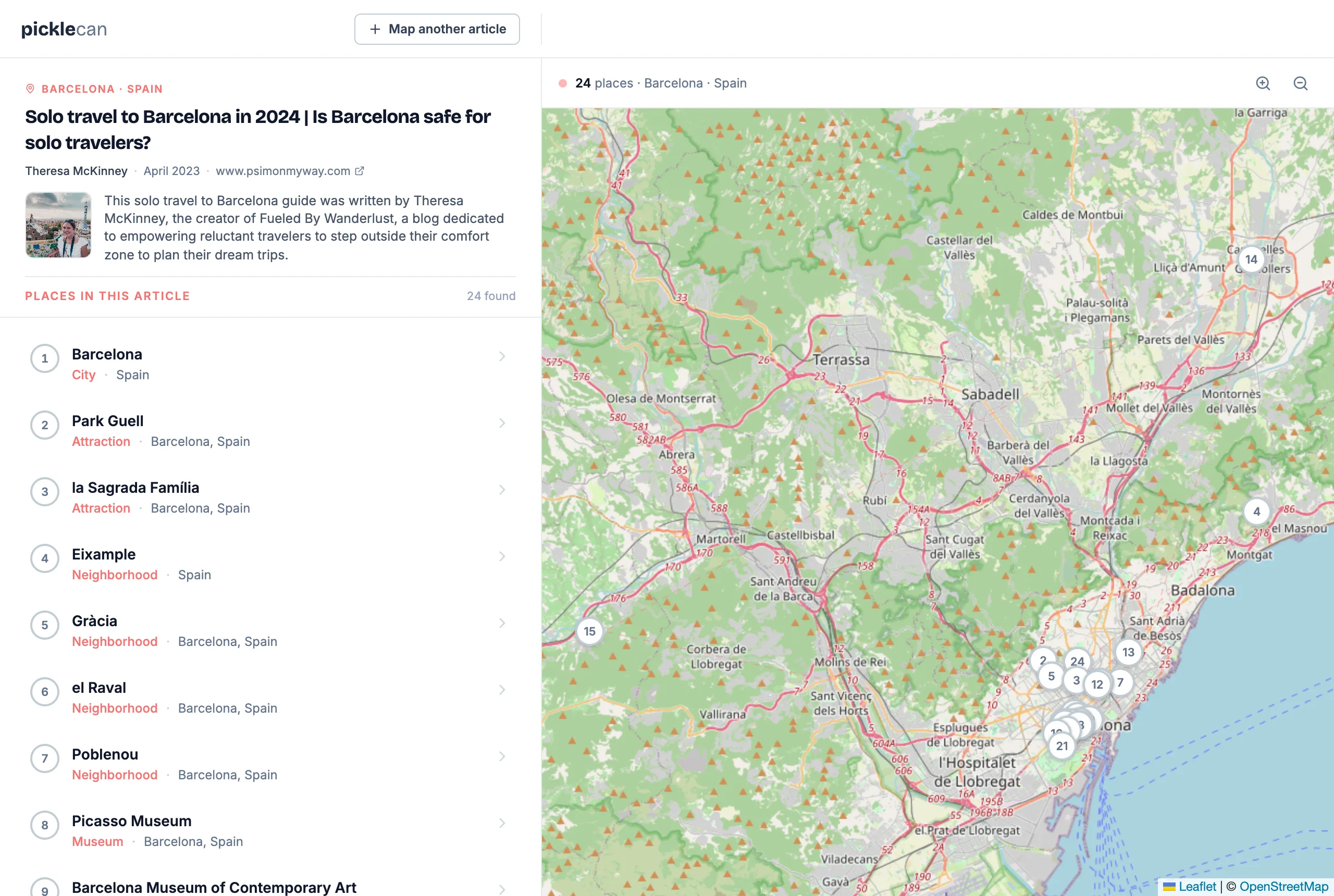Expand the Eixample row chevron

coord(502,556)
